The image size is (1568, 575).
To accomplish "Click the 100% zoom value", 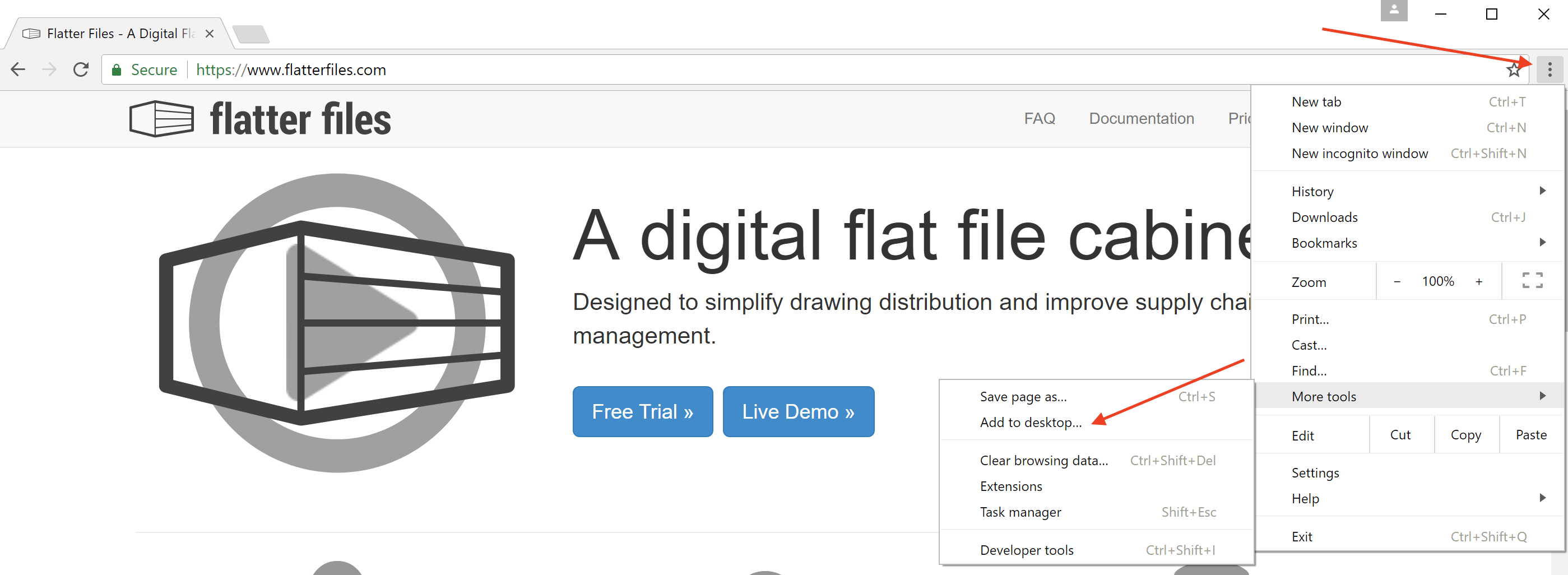I will tap(1438, 281).
